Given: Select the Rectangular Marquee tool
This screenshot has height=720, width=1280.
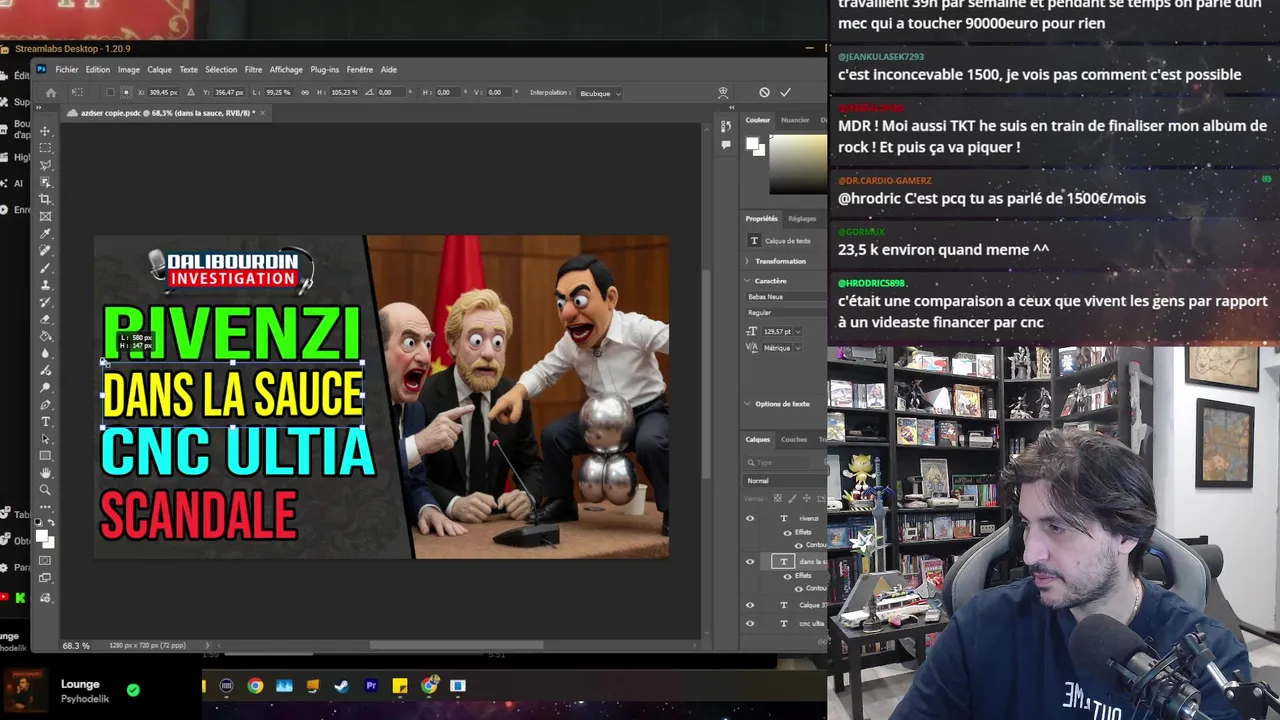Looking at the screenshot, I should [x=45, y=148].
